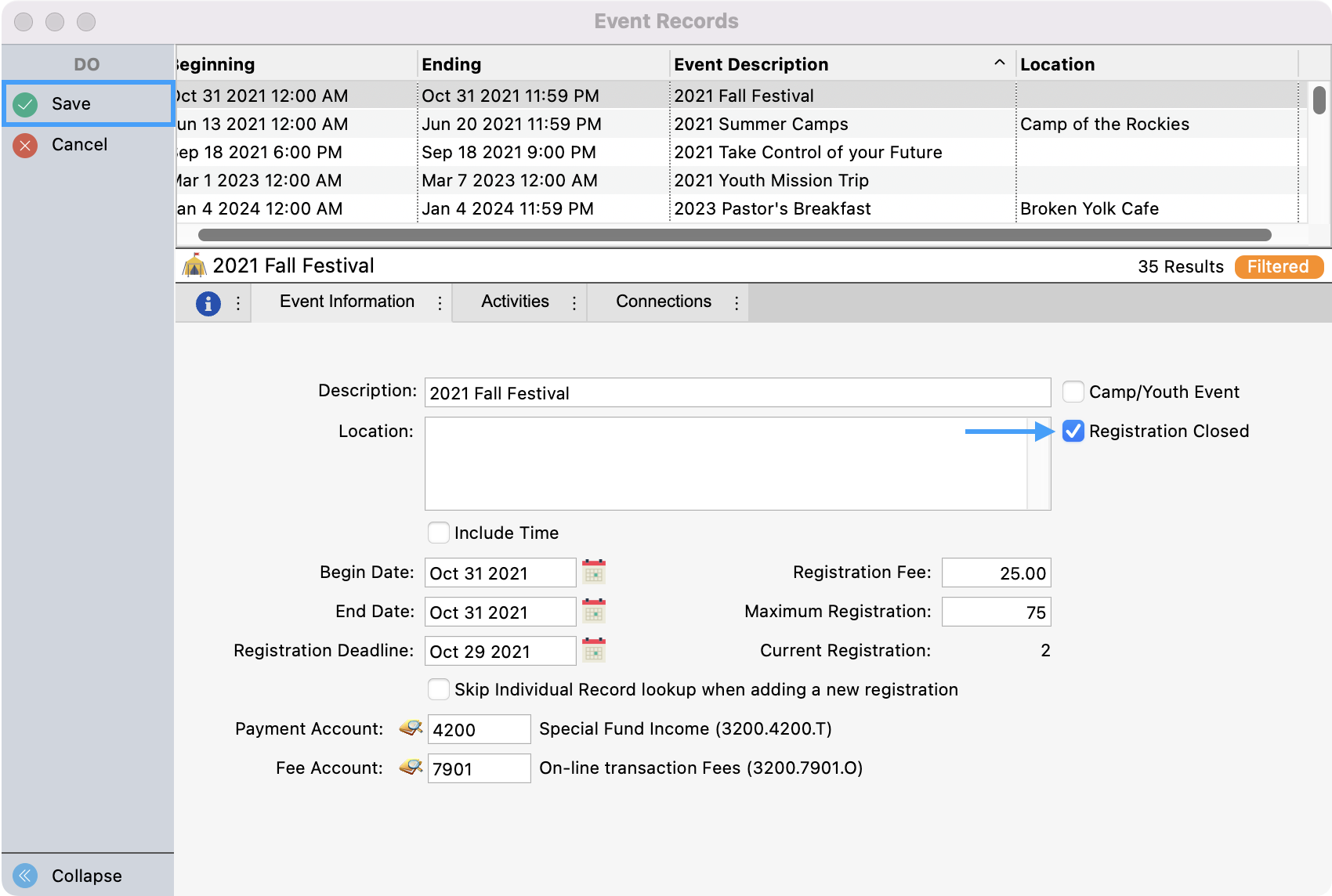Image resolution: width=1332 pixels, height=896 pixels.
Task: Open calendar picker for End Date
Action: 594,612
